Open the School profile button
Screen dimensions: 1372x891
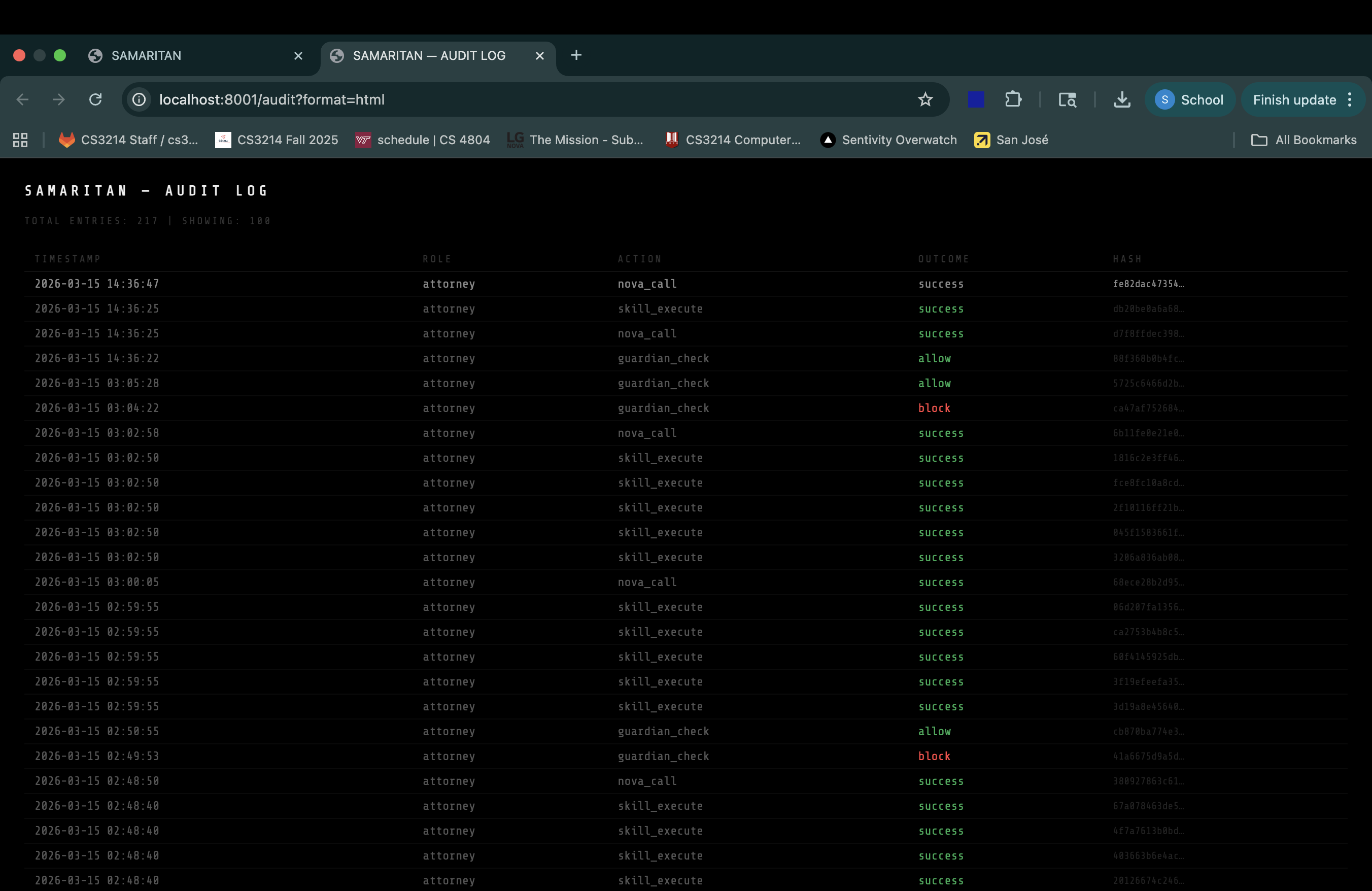tap(1189, 99)
